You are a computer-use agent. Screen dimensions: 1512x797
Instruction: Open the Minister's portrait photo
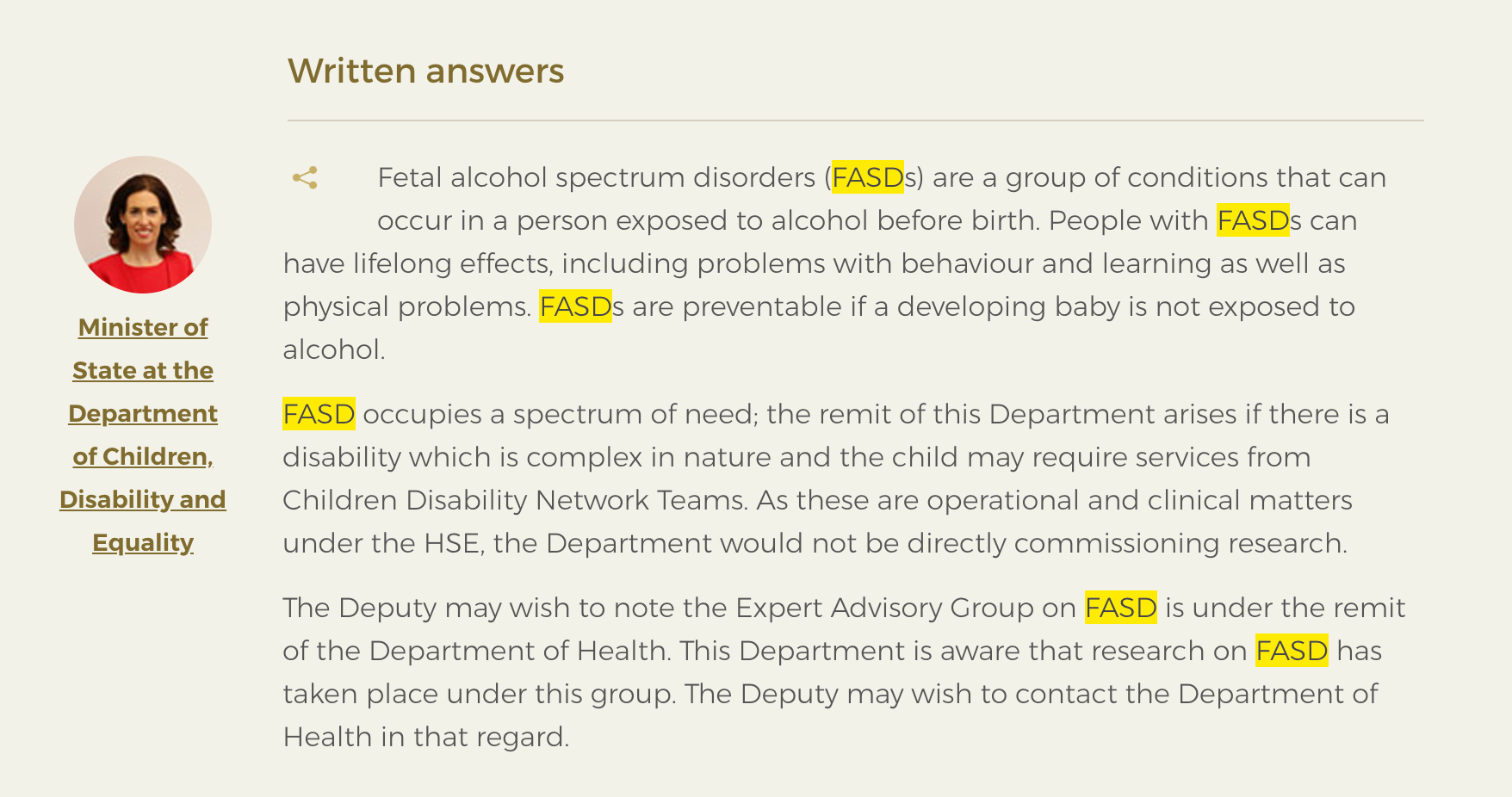143,225
